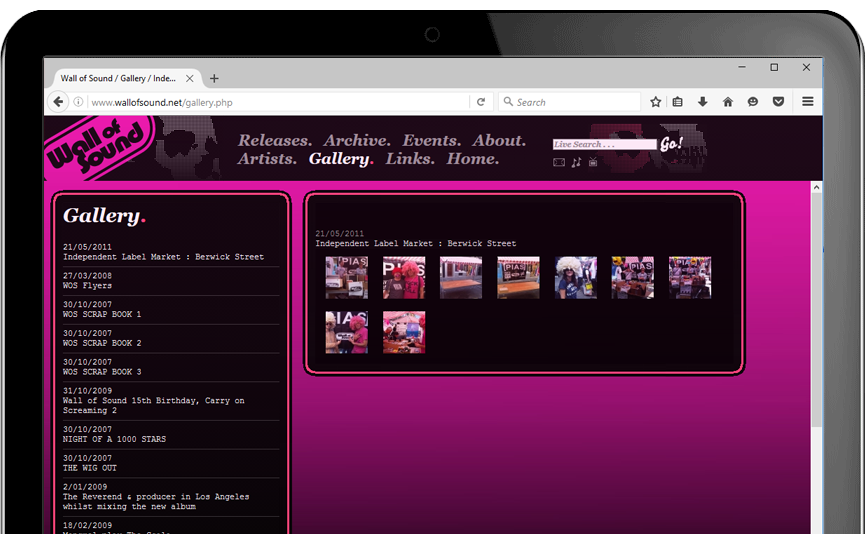
Task: Open the downloads arrow icon
Action: click(703, 102)
